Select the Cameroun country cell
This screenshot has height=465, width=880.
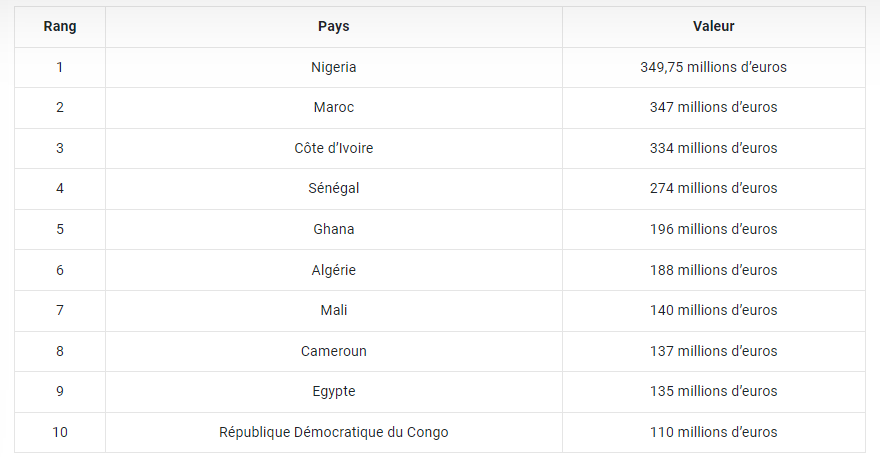pyautogui.click(x=334, y=351)
